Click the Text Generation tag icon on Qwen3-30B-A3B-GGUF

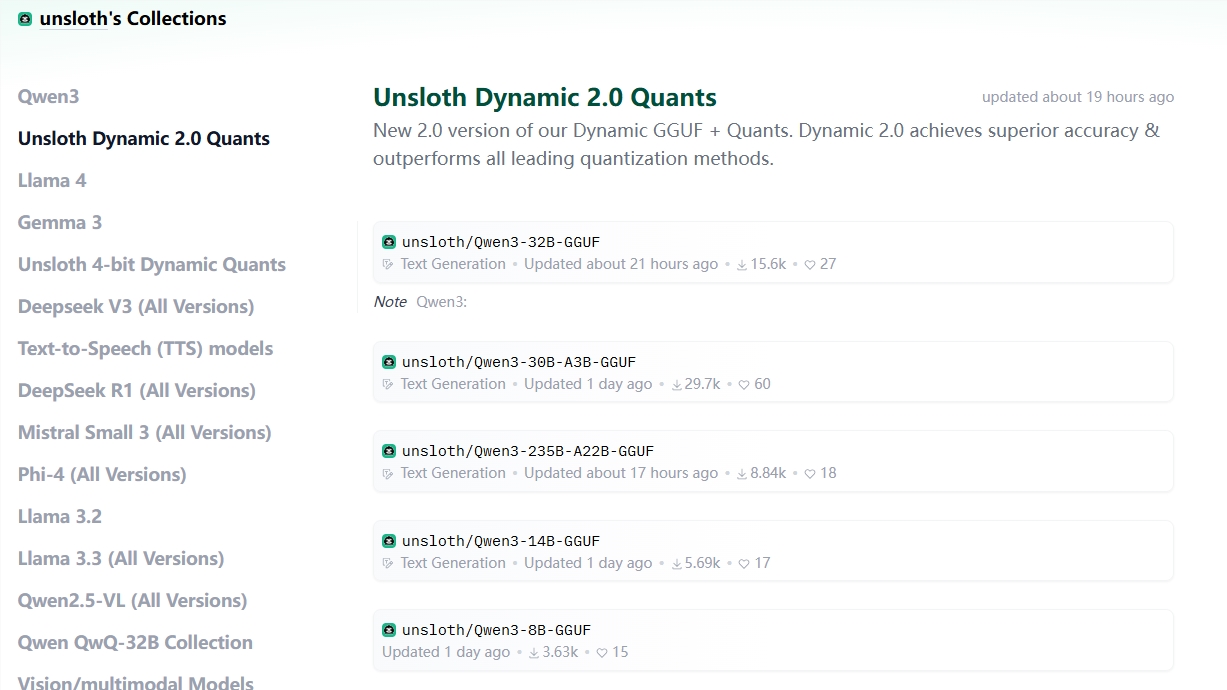[389, 384]
